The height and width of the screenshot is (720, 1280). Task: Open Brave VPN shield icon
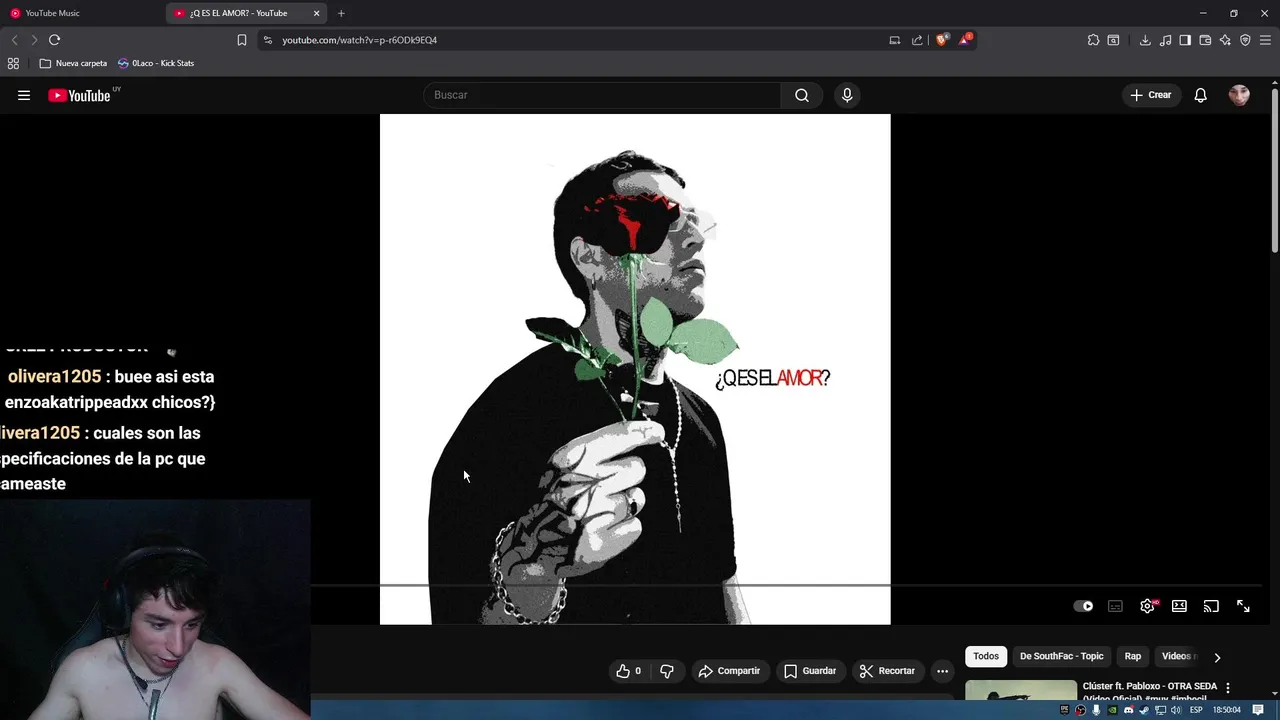(1245, 40)
